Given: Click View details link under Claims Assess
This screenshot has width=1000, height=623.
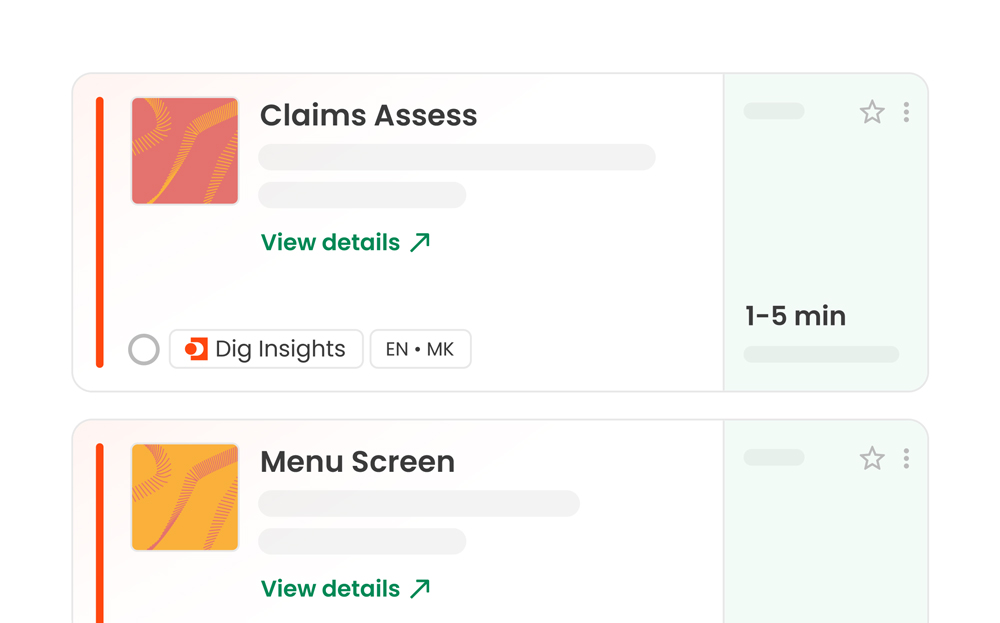Looking at the screenshot, I should (330, 242).
